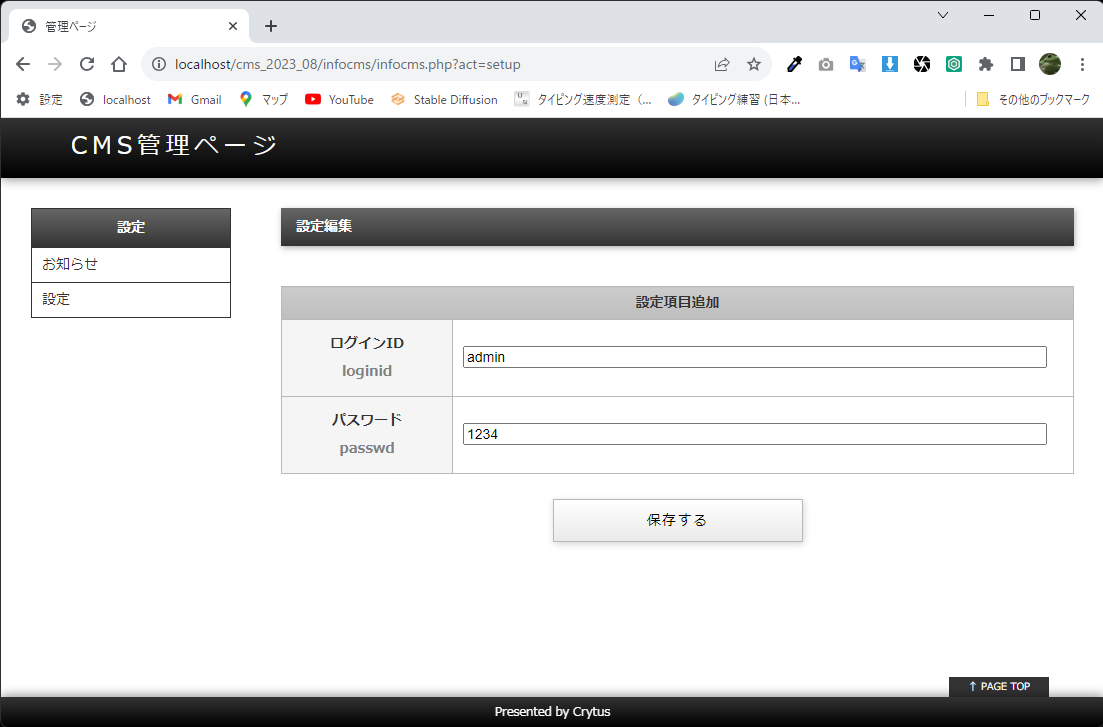Image resolution: width=1103 pixels, height=727 pixels.
Task: Open the camera screenshot extension
Action: pyautogui.click(x=826, y=63)
